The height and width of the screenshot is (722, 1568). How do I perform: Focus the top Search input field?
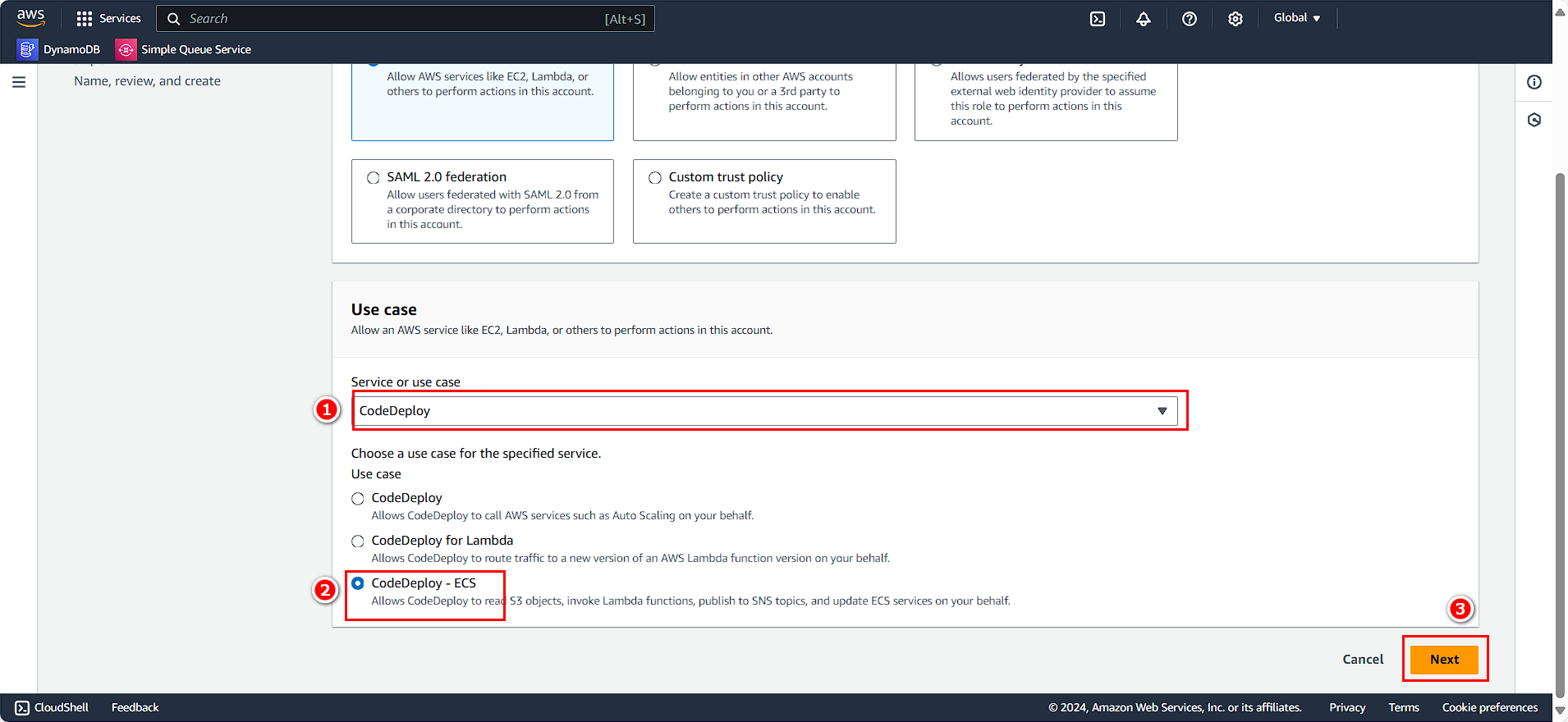[406, 19]
